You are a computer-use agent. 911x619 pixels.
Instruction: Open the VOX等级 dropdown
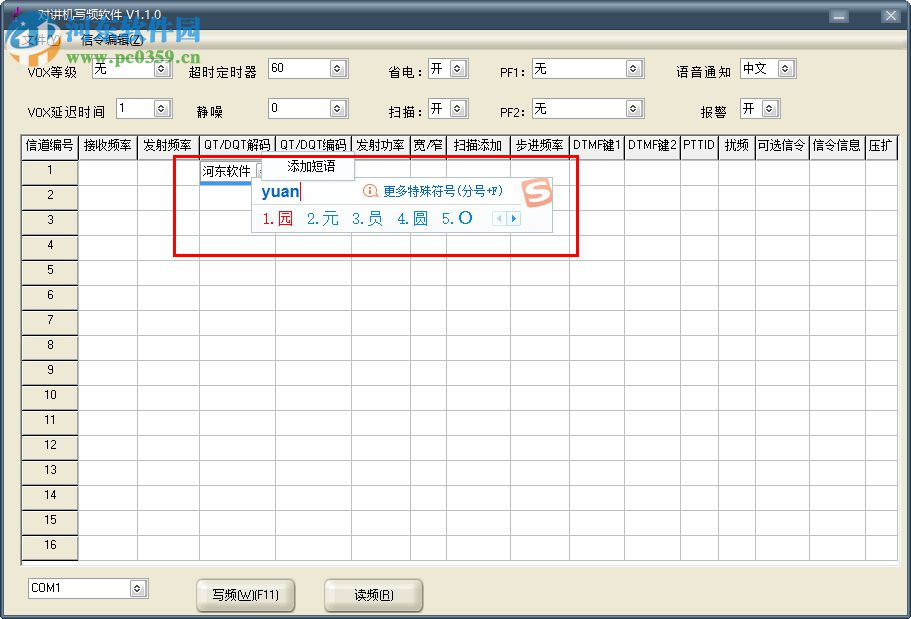click(x=162, y=69)
